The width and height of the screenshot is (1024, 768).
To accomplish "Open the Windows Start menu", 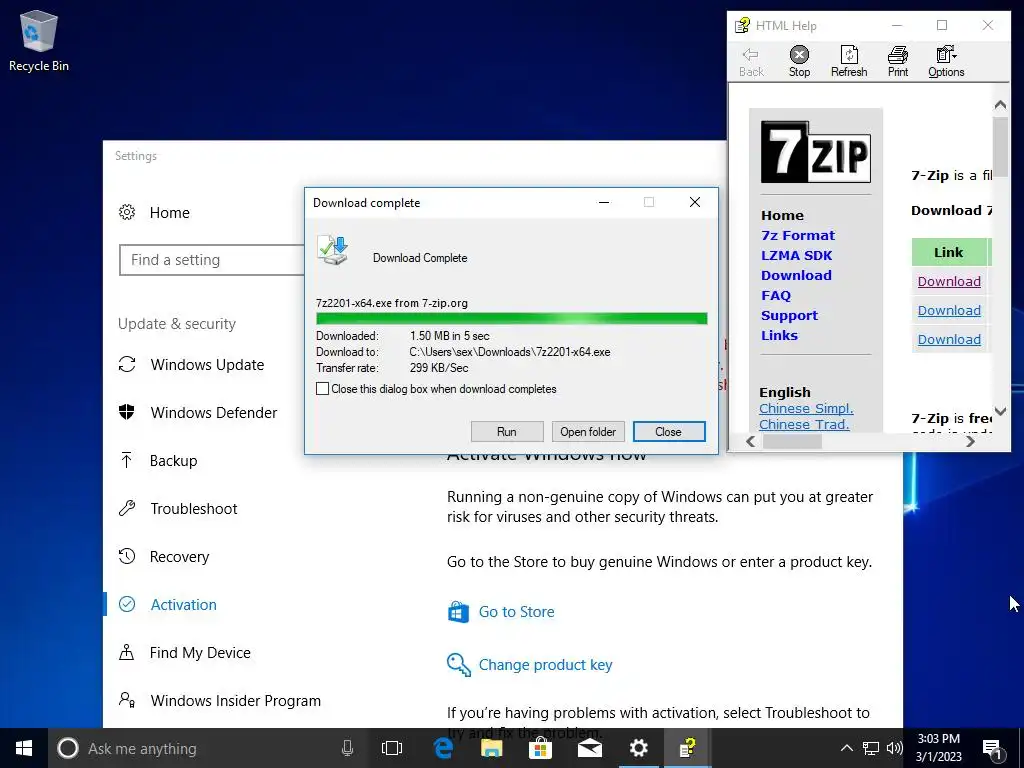I will tap(24, 748).
